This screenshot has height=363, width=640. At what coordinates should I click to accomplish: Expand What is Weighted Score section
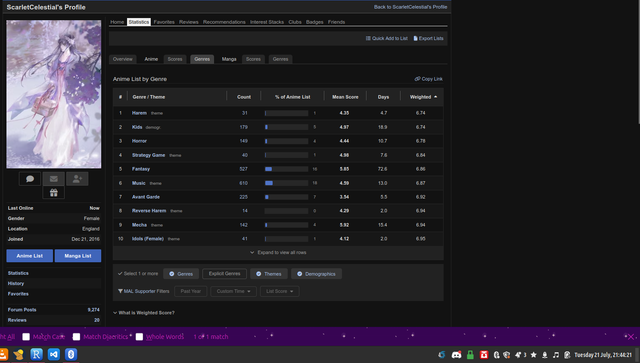tap(144, 313)
